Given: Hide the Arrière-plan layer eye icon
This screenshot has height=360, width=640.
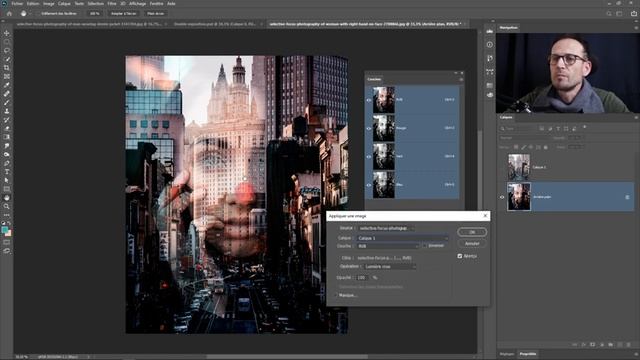Looking at the screenshot, I should tap(502, 197).
